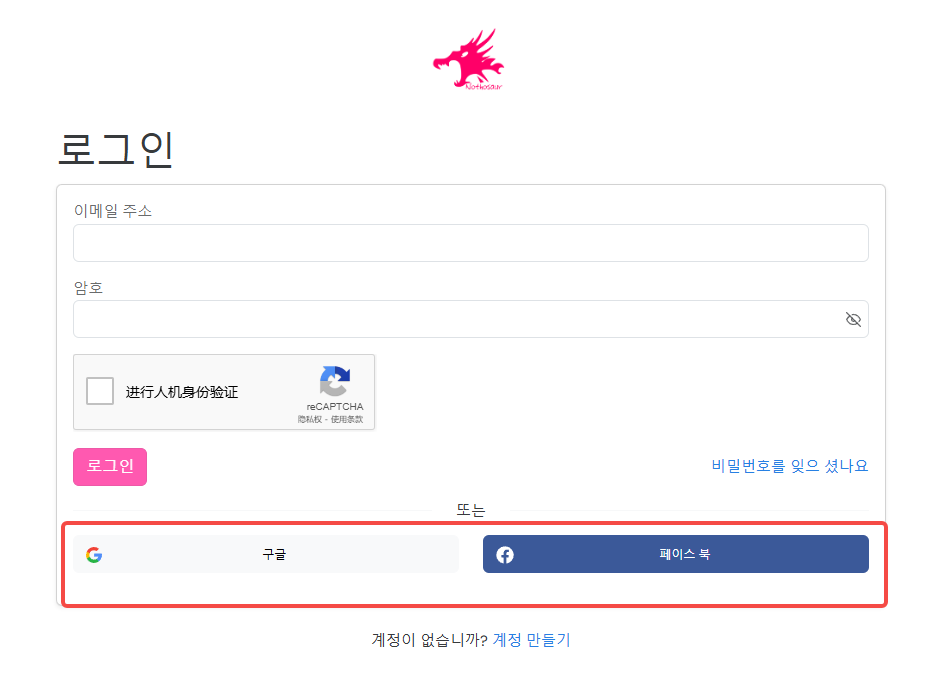
Task: Sign in with the 구글 button
Action: 274,554
